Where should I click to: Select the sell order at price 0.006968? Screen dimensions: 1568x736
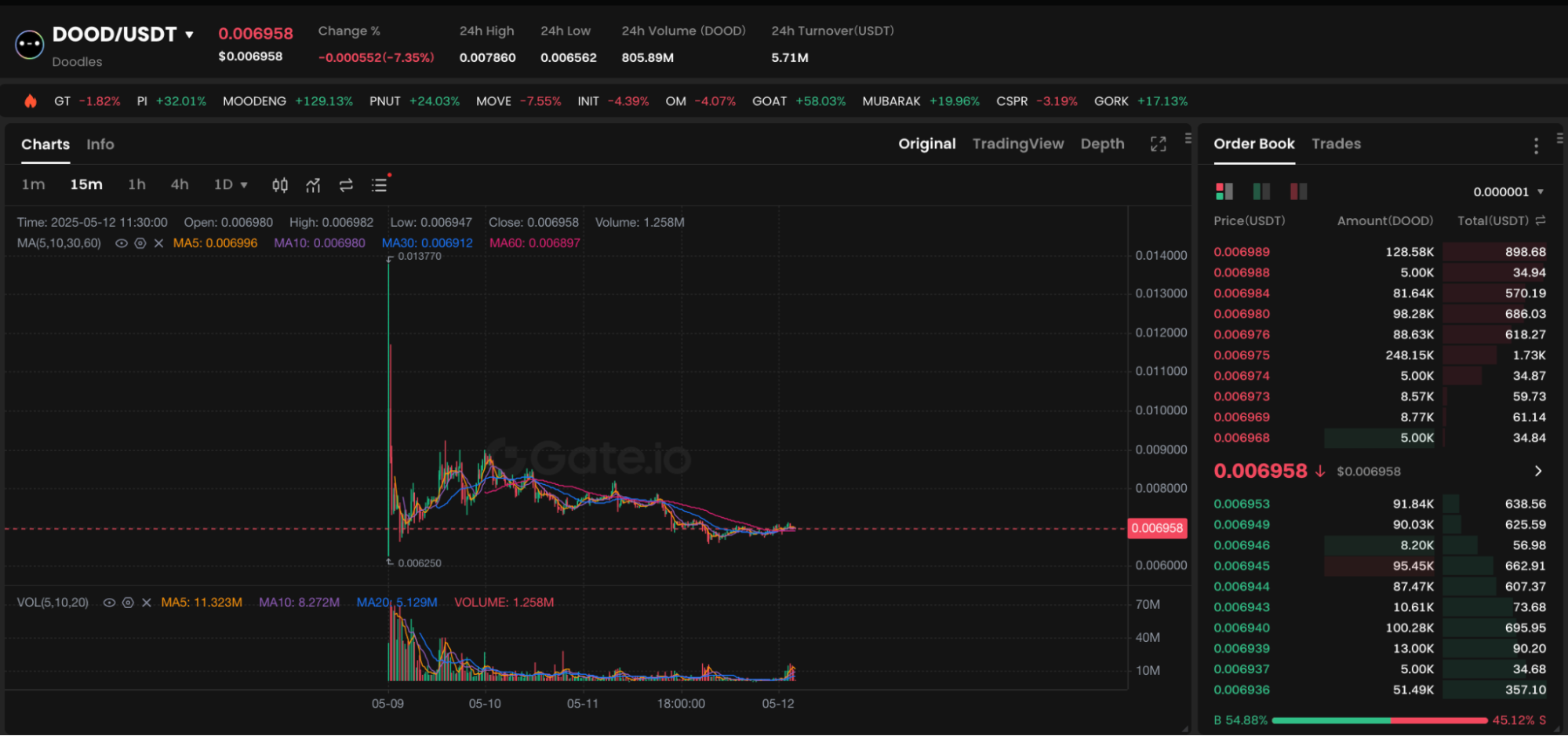(1380, 438)
